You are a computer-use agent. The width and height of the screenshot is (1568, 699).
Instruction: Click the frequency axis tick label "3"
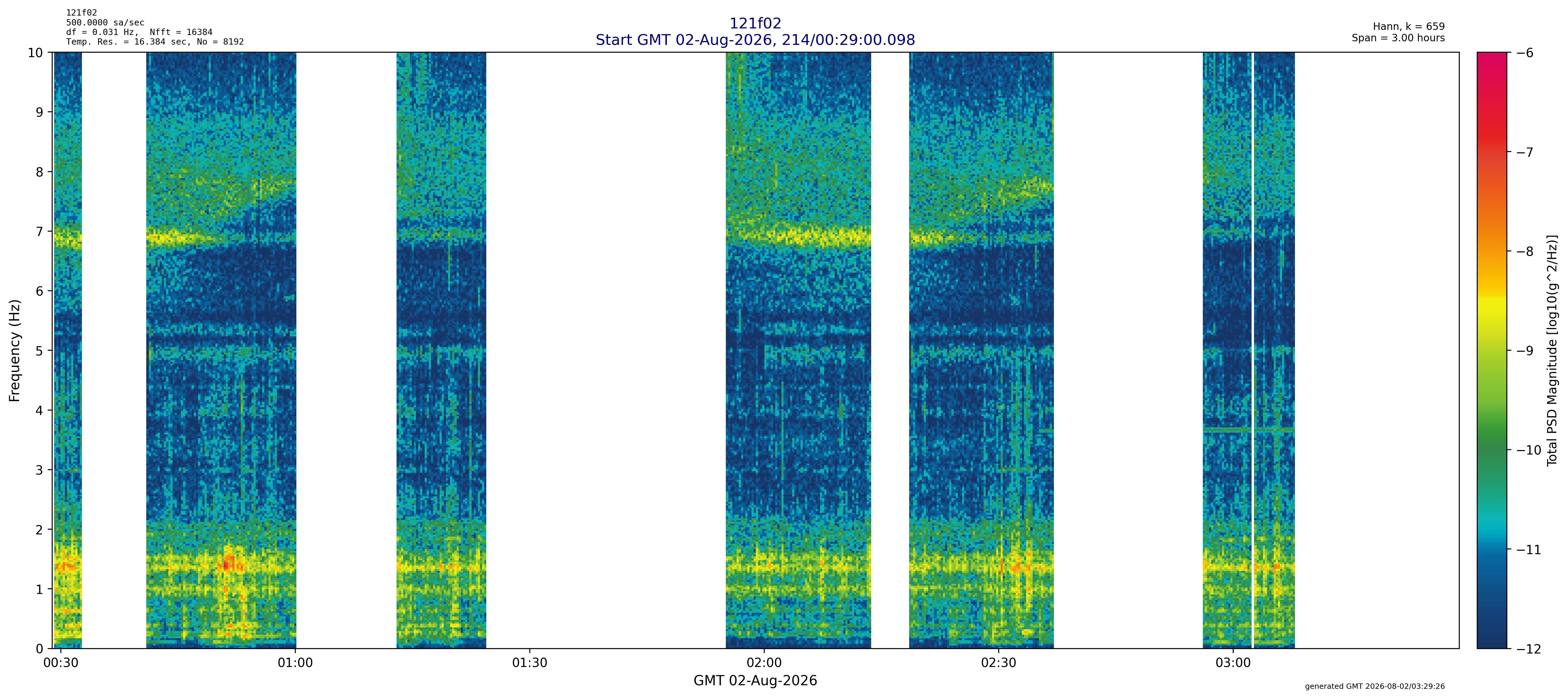pyautogui.click(x=39, y=470)
